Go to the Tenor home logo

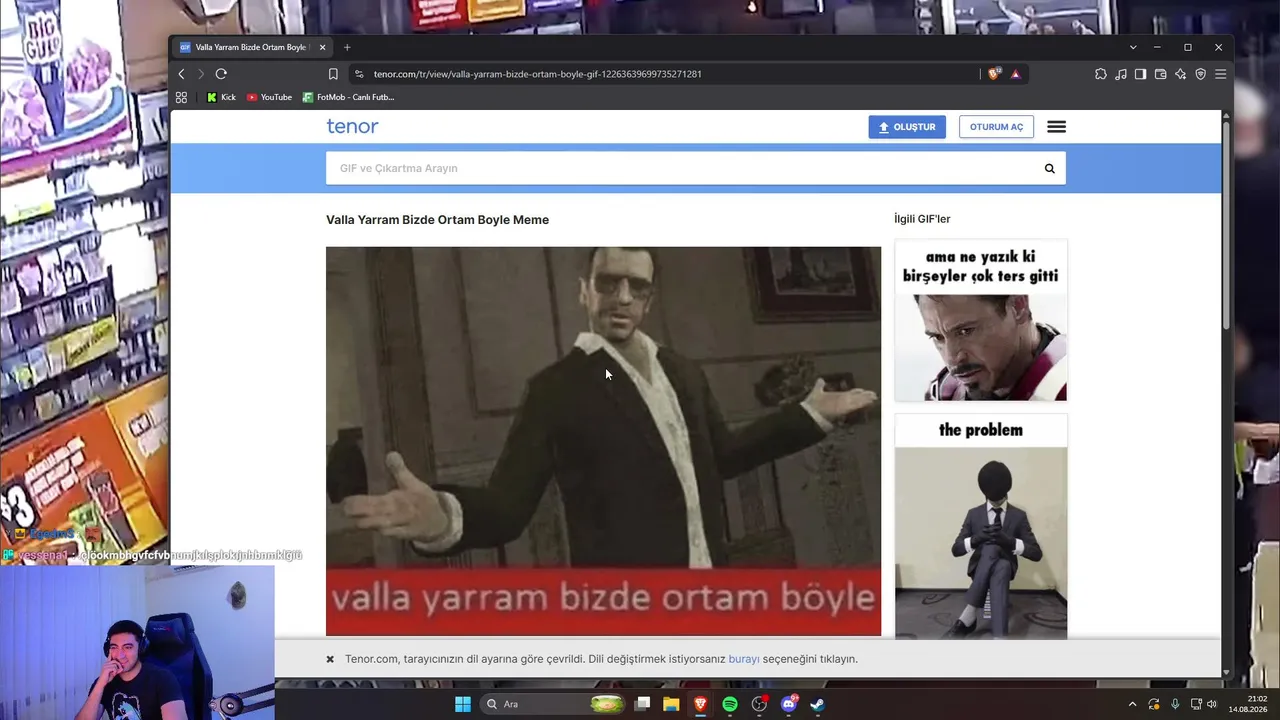click(352, 126)
